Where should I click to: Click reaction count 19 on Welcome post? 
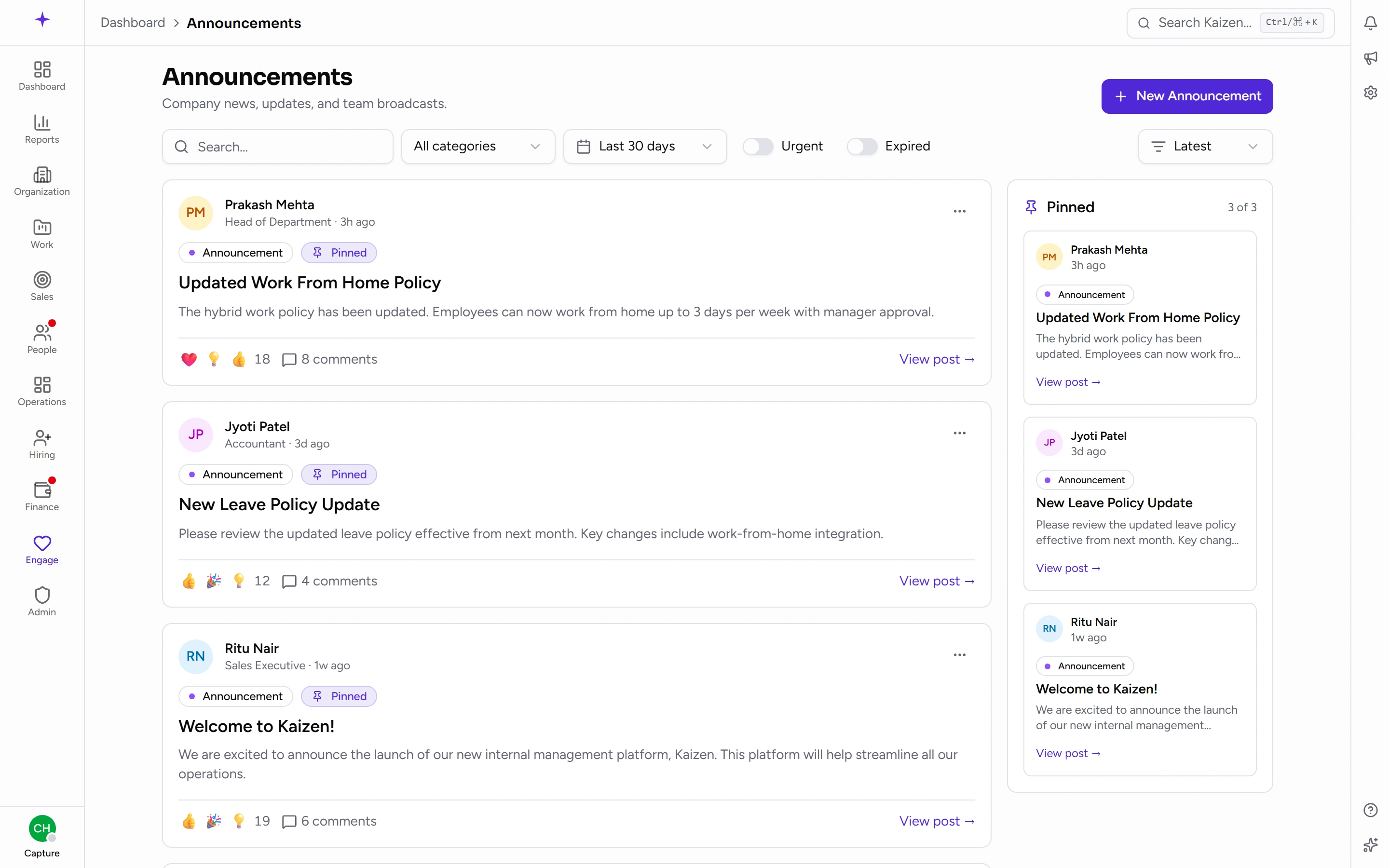point(262,822)
